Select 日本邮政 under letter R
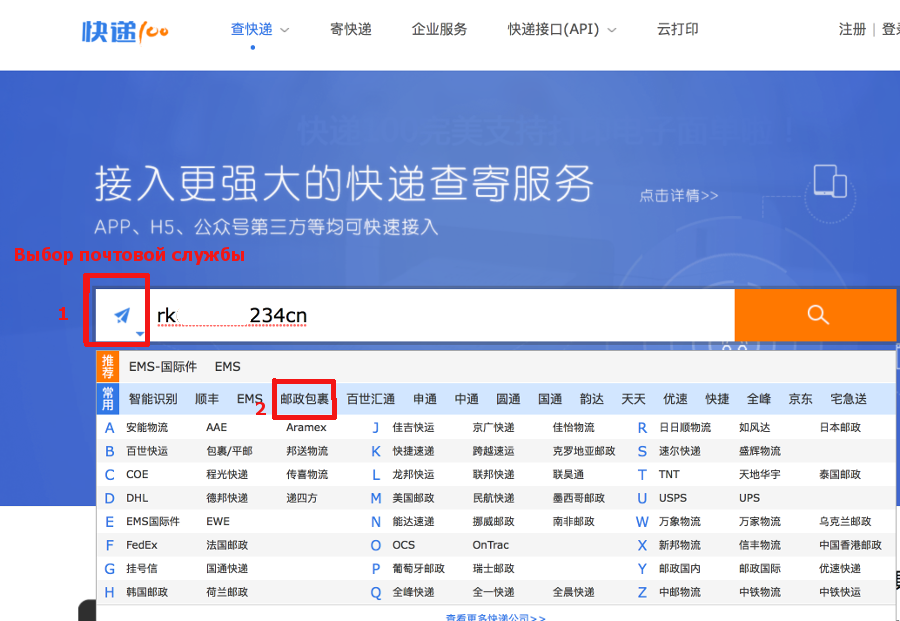The width and height of the screenshot is (900, 621). [840, 428]
